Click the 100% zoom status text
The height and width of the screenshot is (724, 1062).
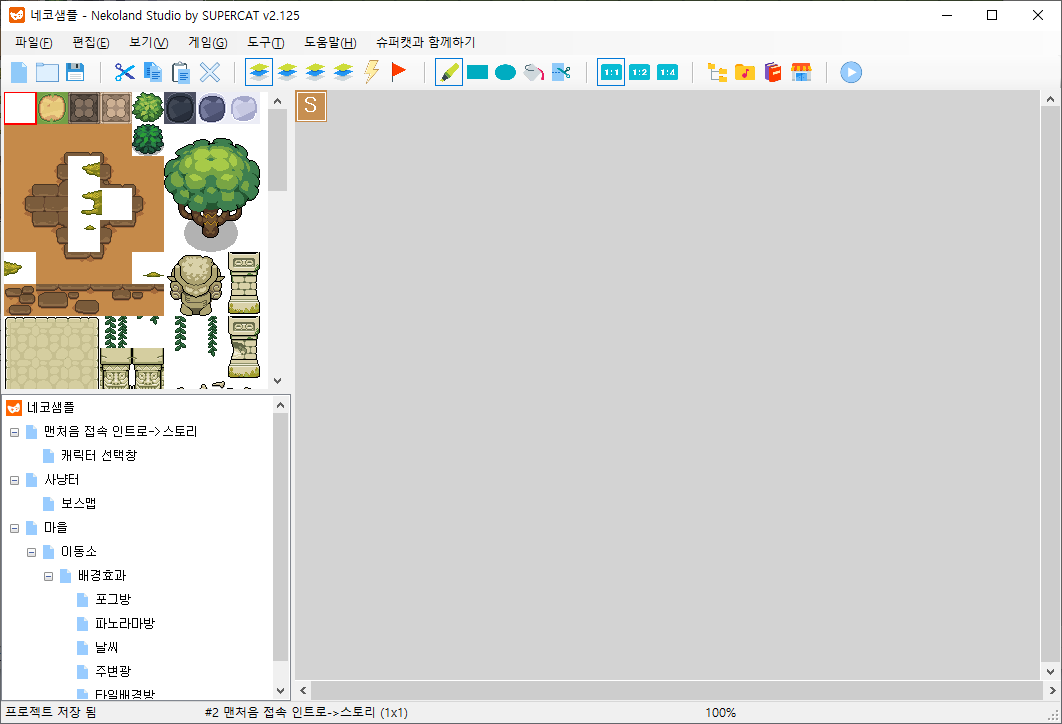point(721,712)
